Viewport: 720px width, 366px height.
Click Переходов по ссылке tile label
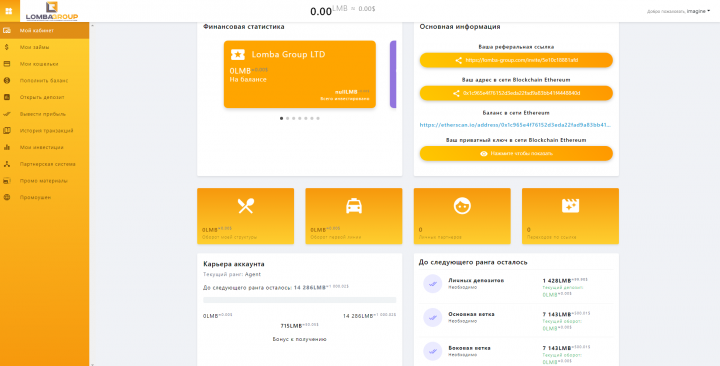pos(551,237)
